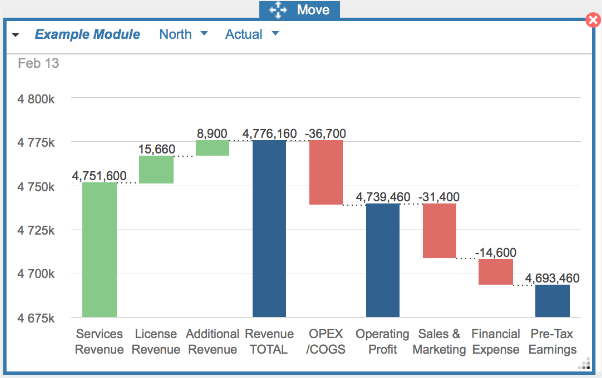Image resolution: width=602 pixels, height=378 pixels.
Task: Click the Pre-Tax Earnings axis label
Action: (x=552, y=342)
